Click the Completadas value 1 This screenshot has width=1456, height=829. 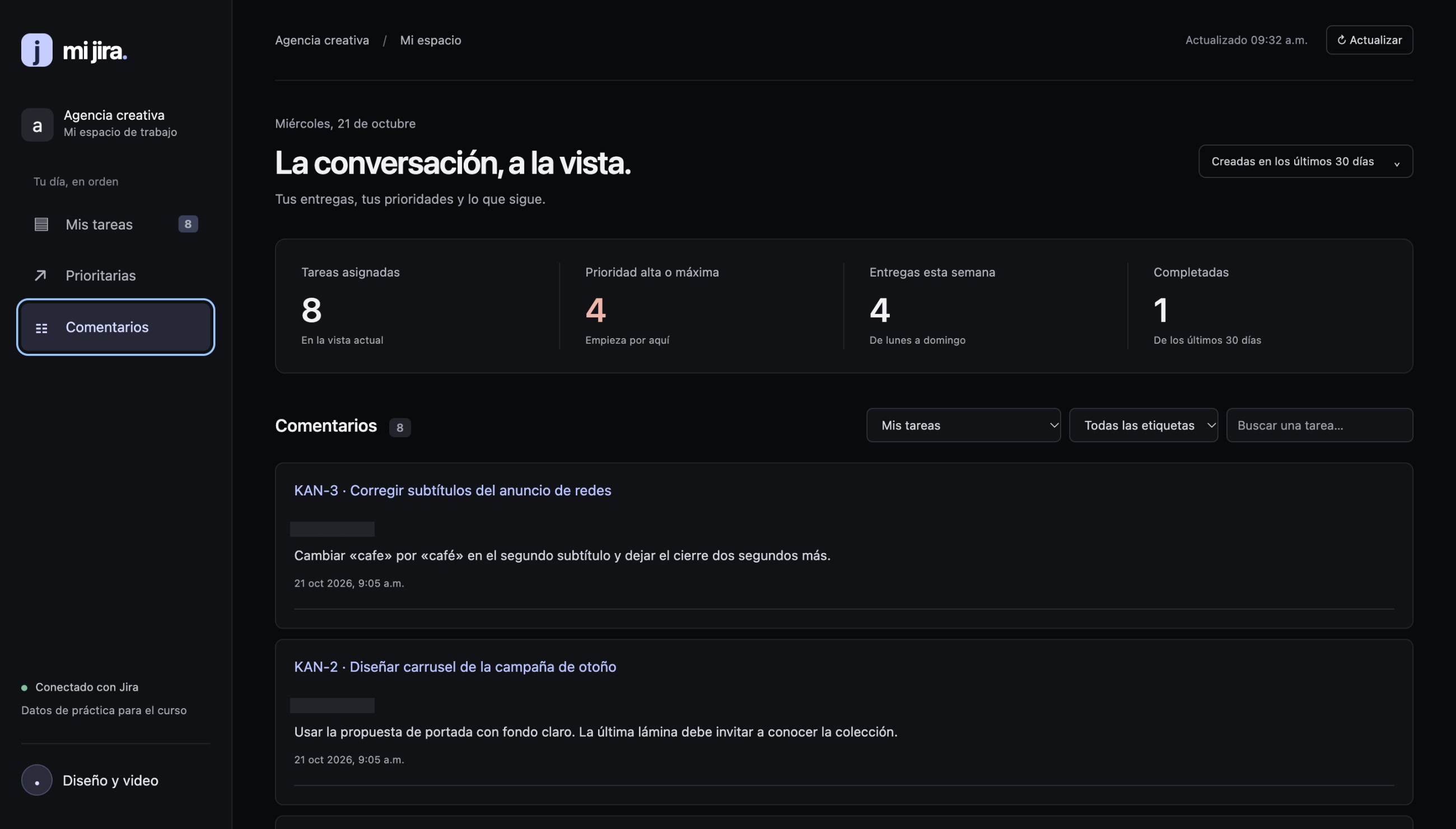click(x=1160, y=310)
